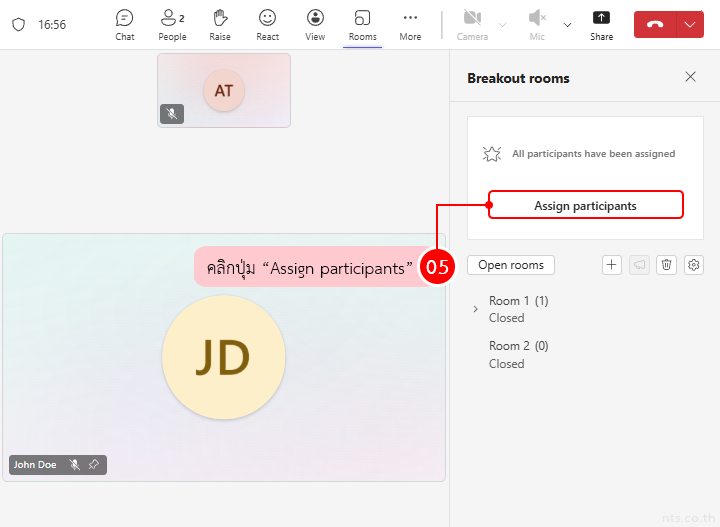The image size is (720, 527).
Task: Toggle the Camera on or off
Action: click(x=472, y=24)
